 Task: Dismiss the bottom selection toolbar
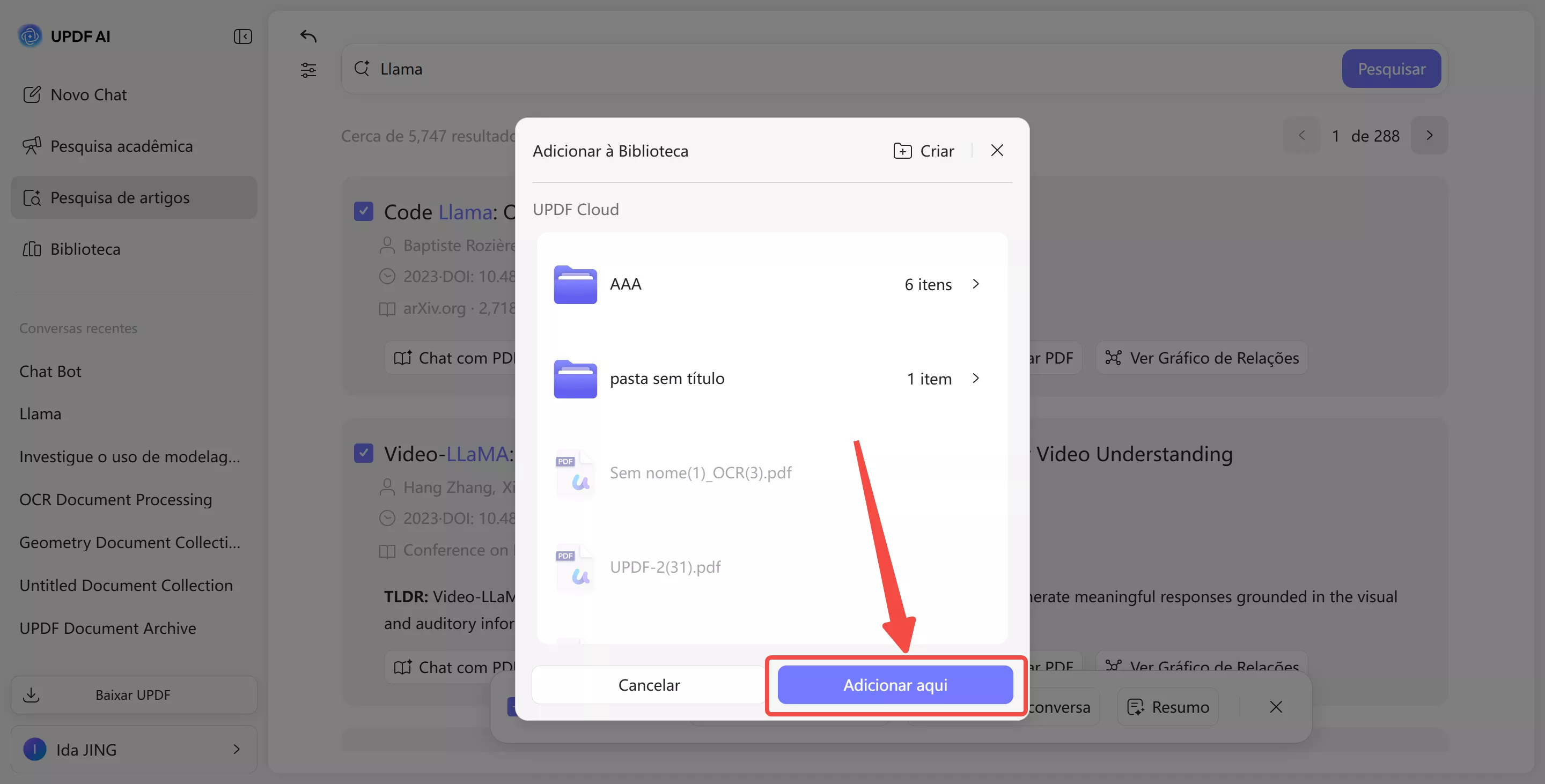(1276, 707)
